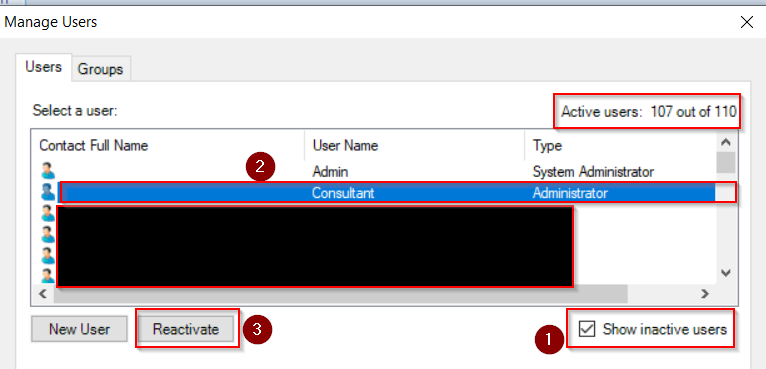766x369 pixels.
Task: Click Active users 107 out of 110 text
Action: coord(648,112)
